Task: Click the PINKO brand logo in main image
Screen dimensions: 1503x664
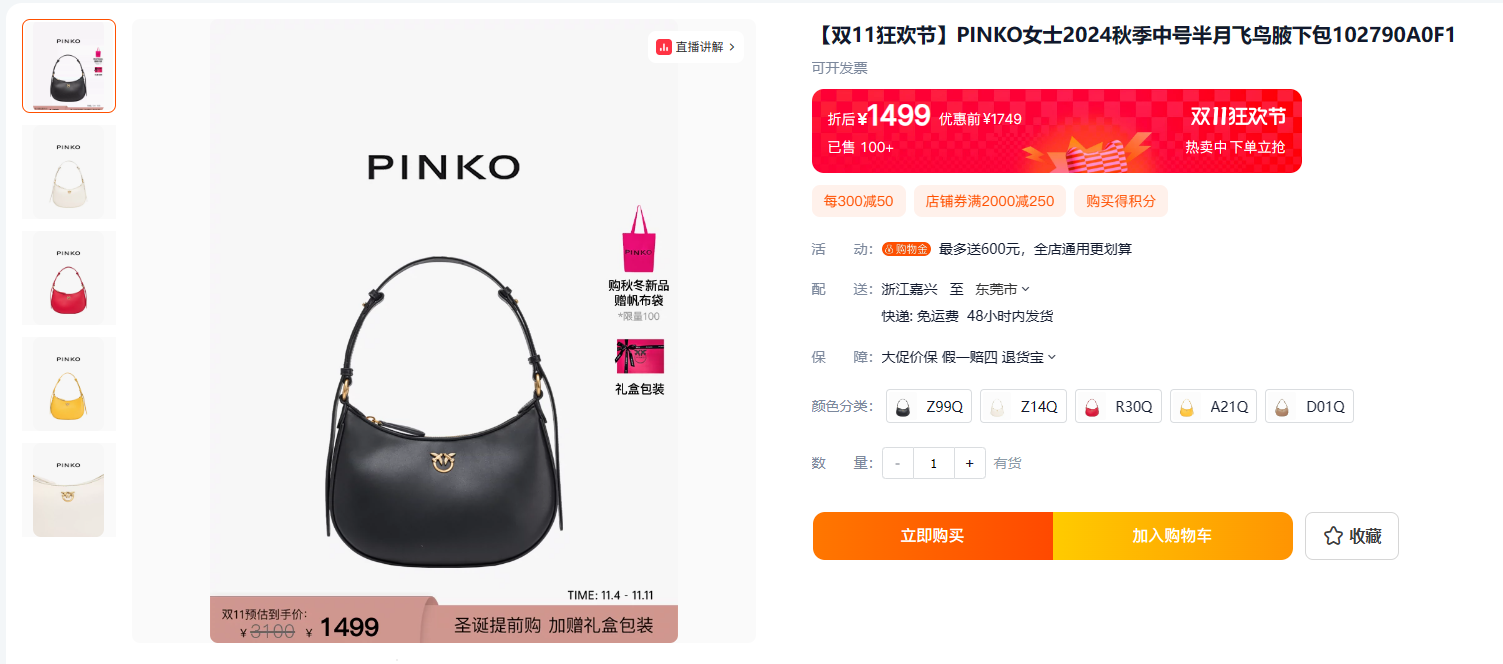Action: click(444, 167)
